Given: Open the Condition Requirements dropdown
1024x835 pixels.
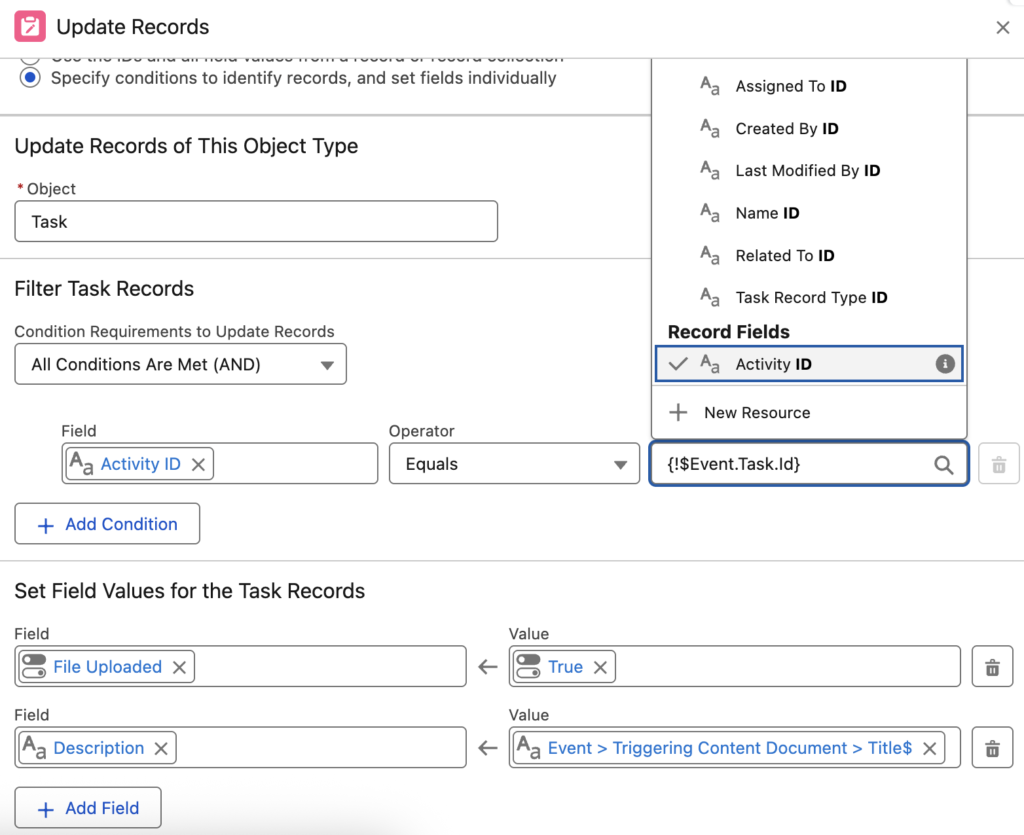Looking at the screenshot, I should (x=181, y=365).
